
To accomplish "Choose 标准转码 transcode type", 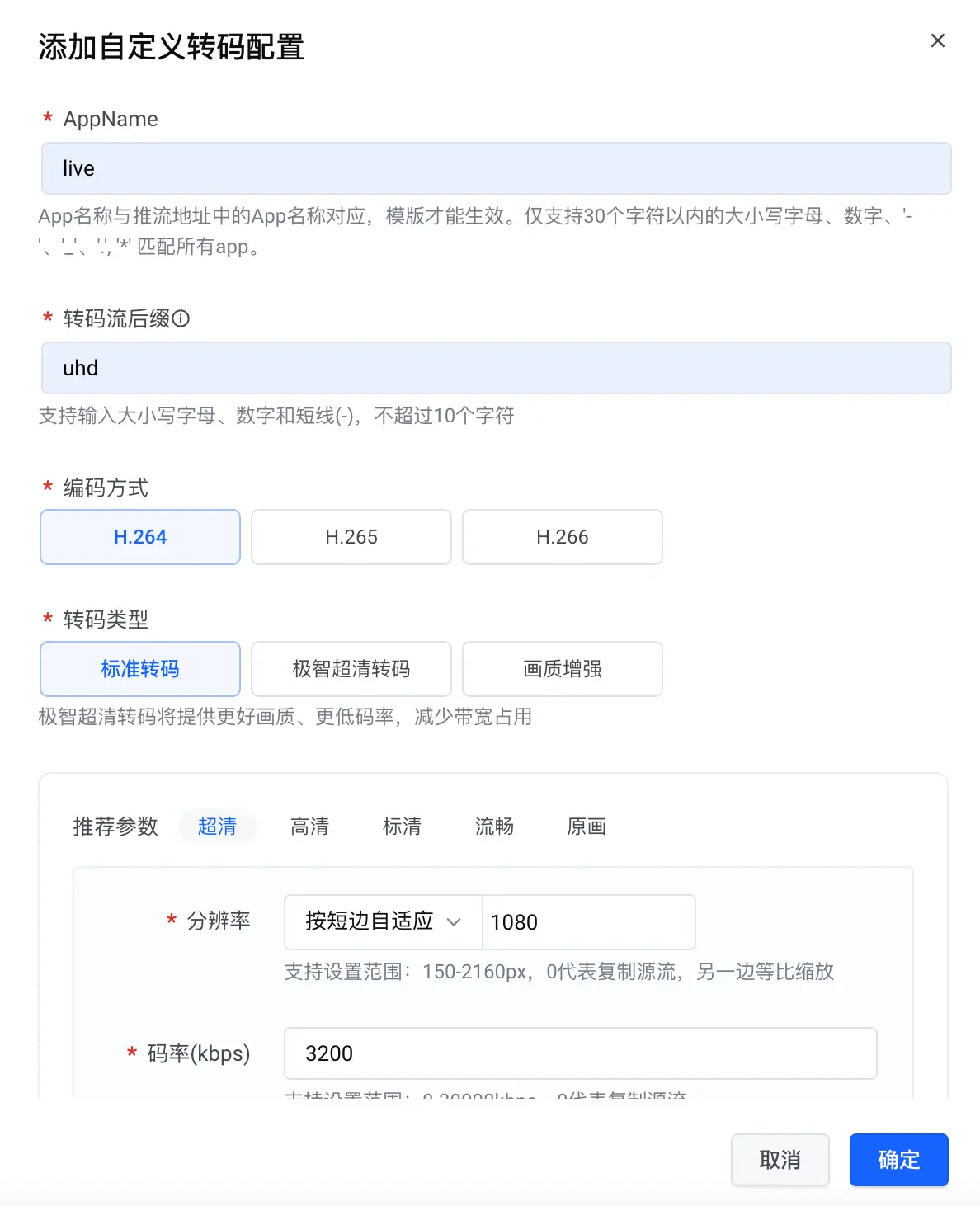I will pyautogui.click(x=140, y=669).
